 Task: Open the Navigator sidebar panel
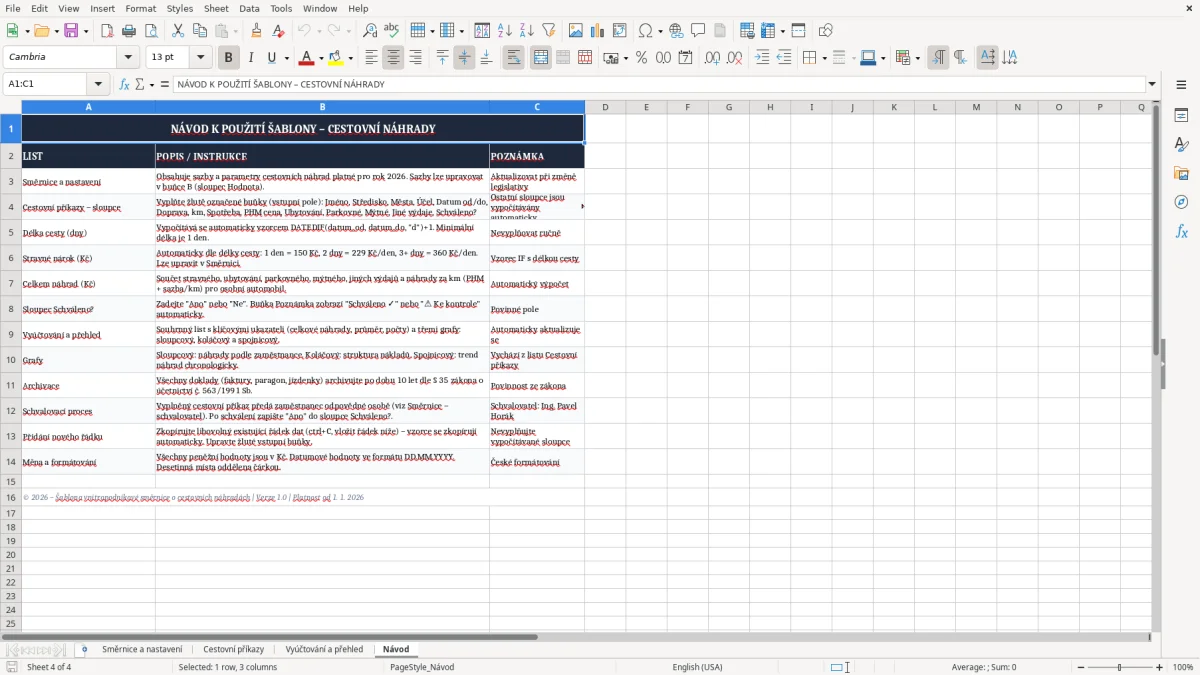(1181, 202)
